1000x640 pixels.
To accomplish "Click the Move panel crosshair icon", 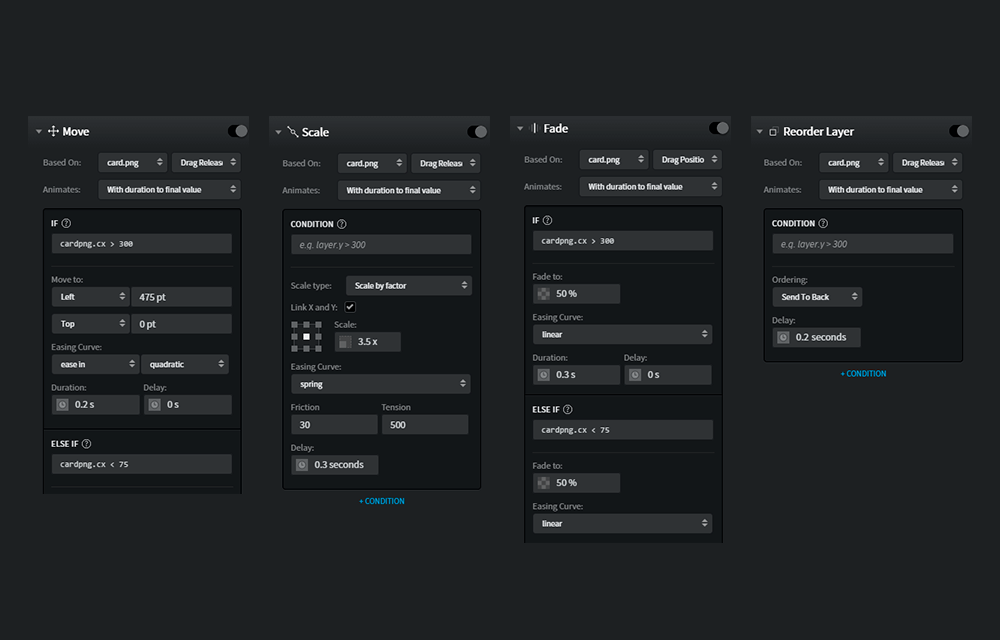I will click(53, 131).
